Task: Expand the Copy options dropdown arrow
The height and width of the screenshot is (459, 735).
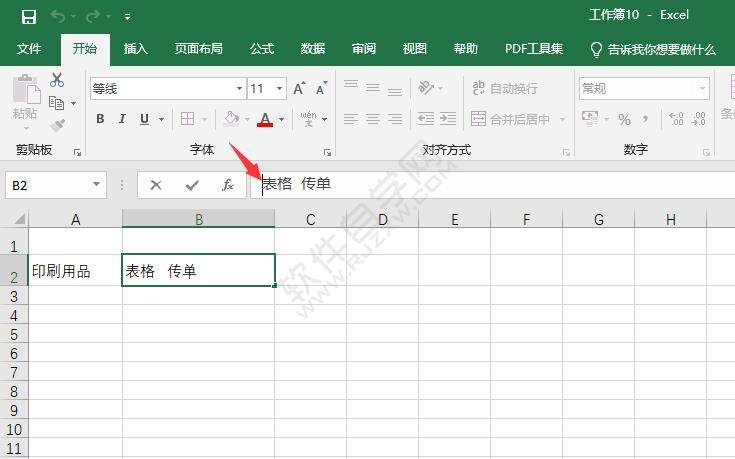Action: coord(74,103)
